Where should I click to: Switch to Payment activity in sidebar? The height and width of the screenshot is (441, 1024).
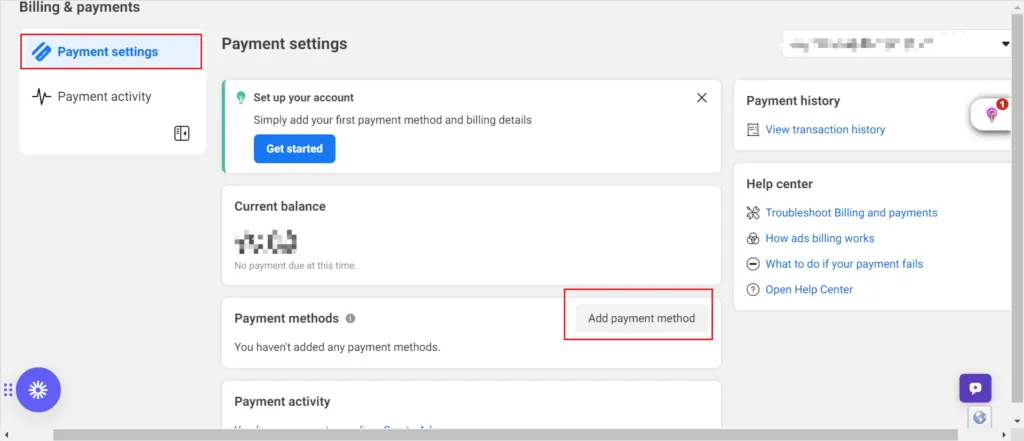(x=104, y=97)
